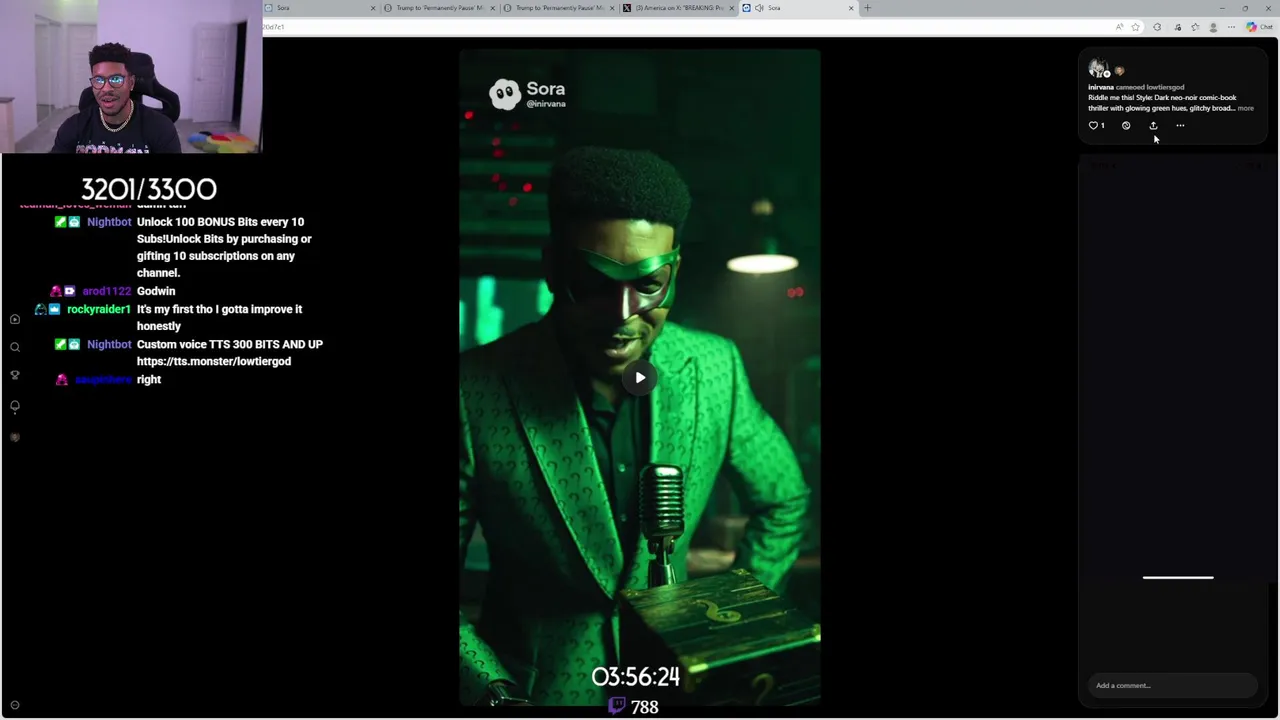Open the small cameo user avatar

click(1119, 71)
